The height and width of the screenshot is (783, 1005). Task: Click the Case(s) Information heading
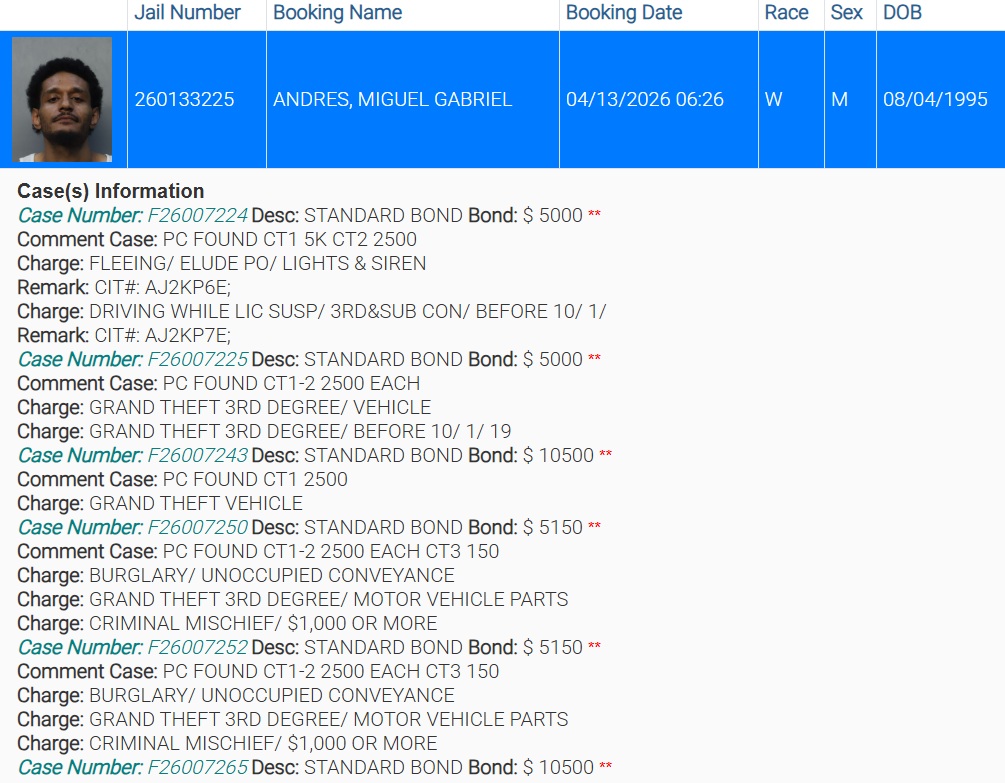tap(110, 191)
